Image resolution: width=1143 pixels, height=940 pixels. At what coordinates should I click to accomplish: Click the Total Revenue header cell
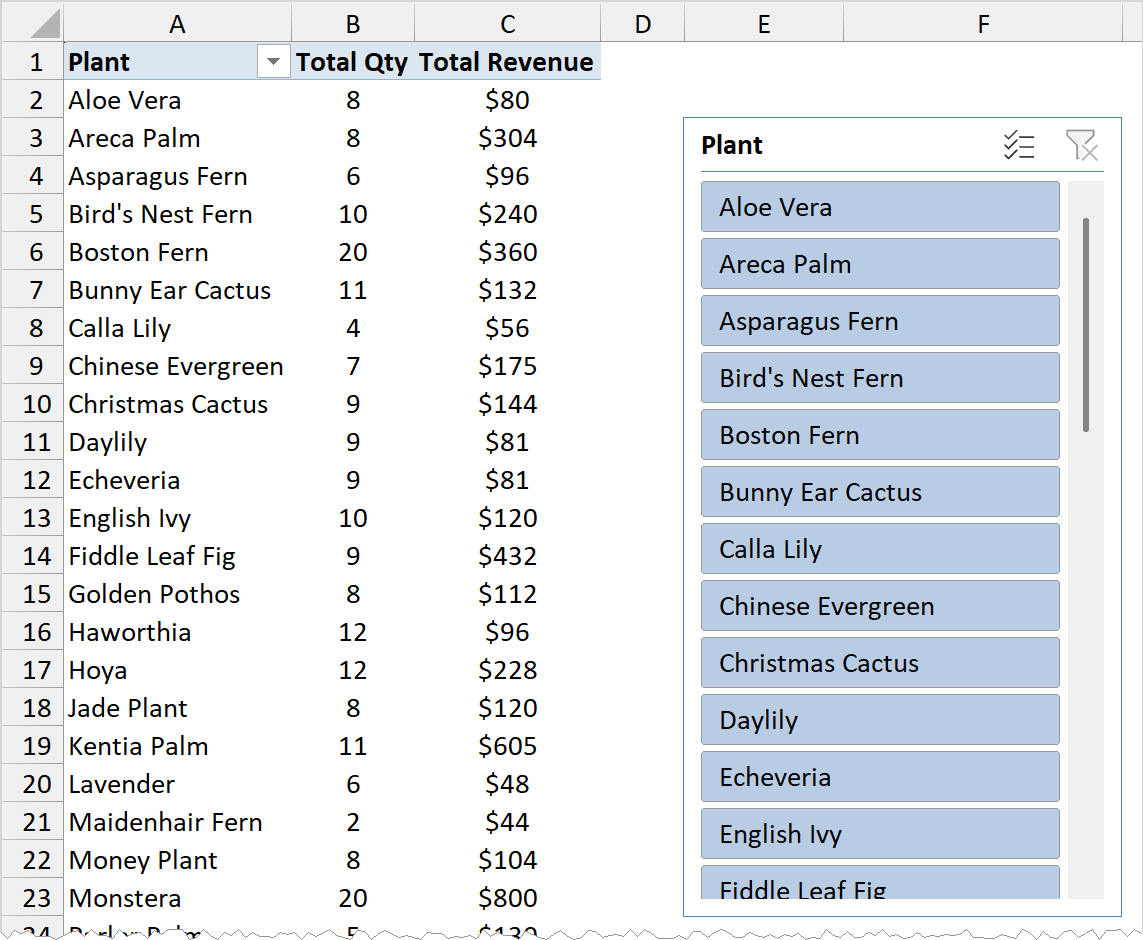(507, 62)
